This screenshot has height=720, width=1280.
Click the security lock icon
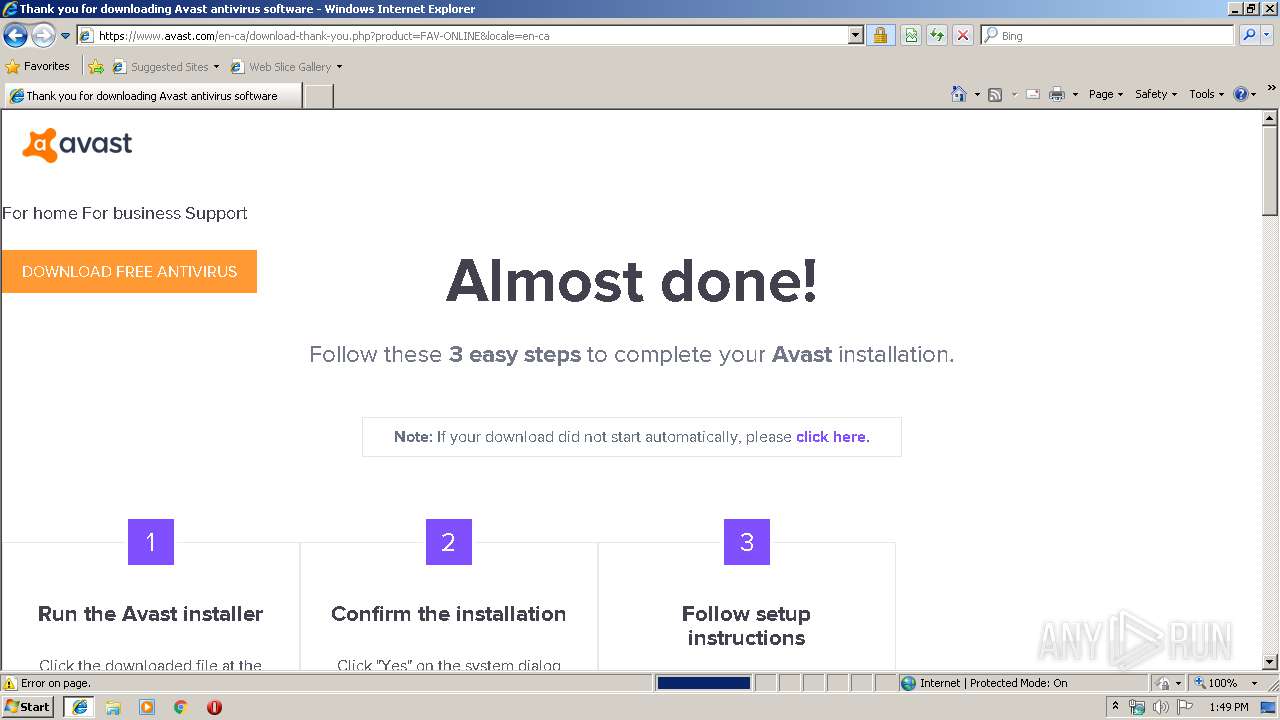880,36
